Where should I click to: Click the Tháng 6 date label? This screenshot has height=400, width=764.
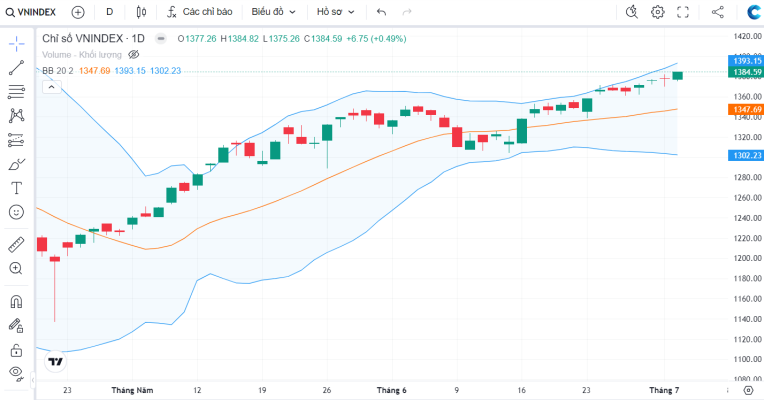coord(391,390)
